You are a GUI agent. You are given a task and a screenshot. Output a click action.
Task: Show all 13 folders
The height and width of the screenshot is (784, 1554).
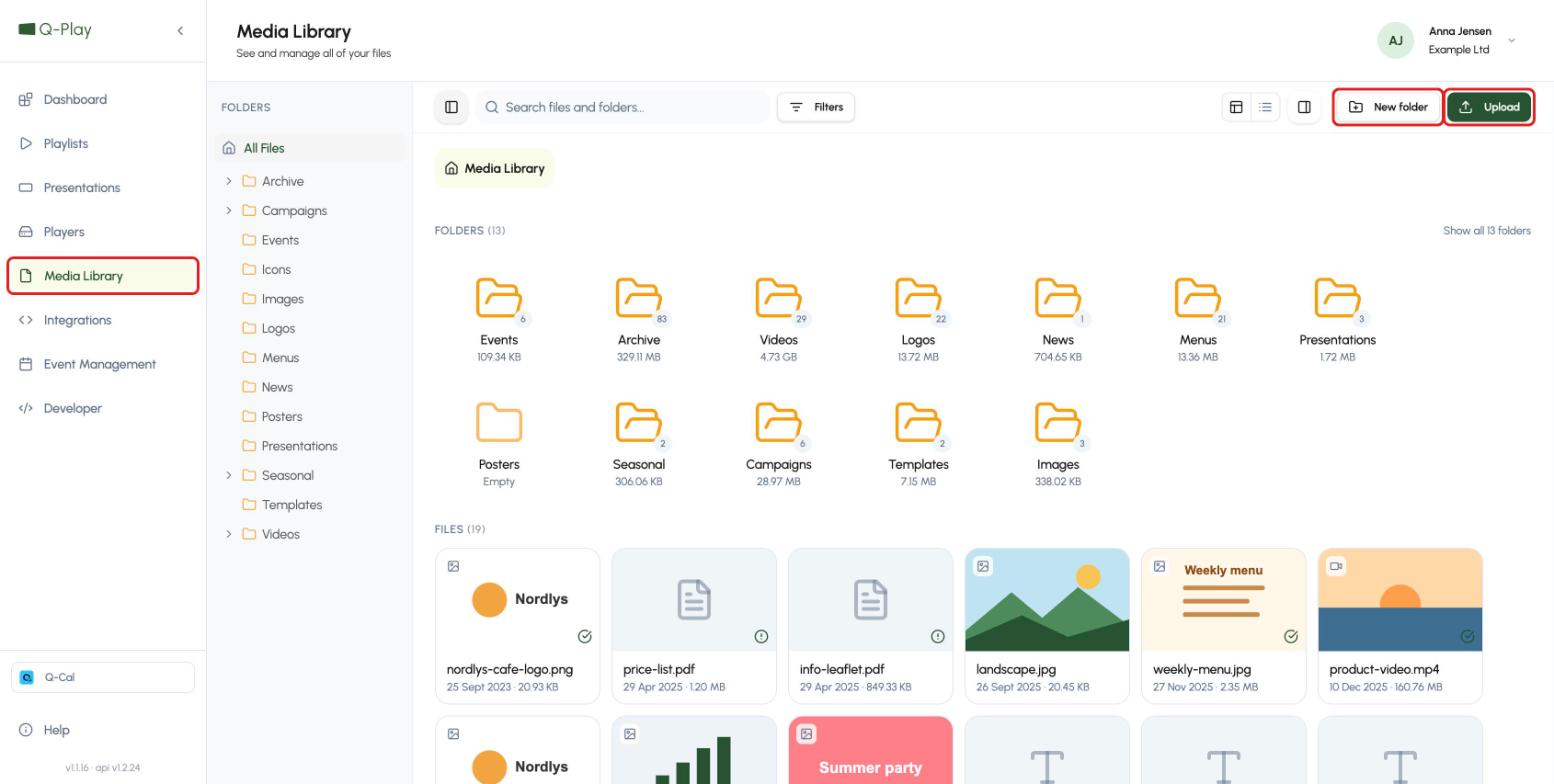coord(1486,230)
